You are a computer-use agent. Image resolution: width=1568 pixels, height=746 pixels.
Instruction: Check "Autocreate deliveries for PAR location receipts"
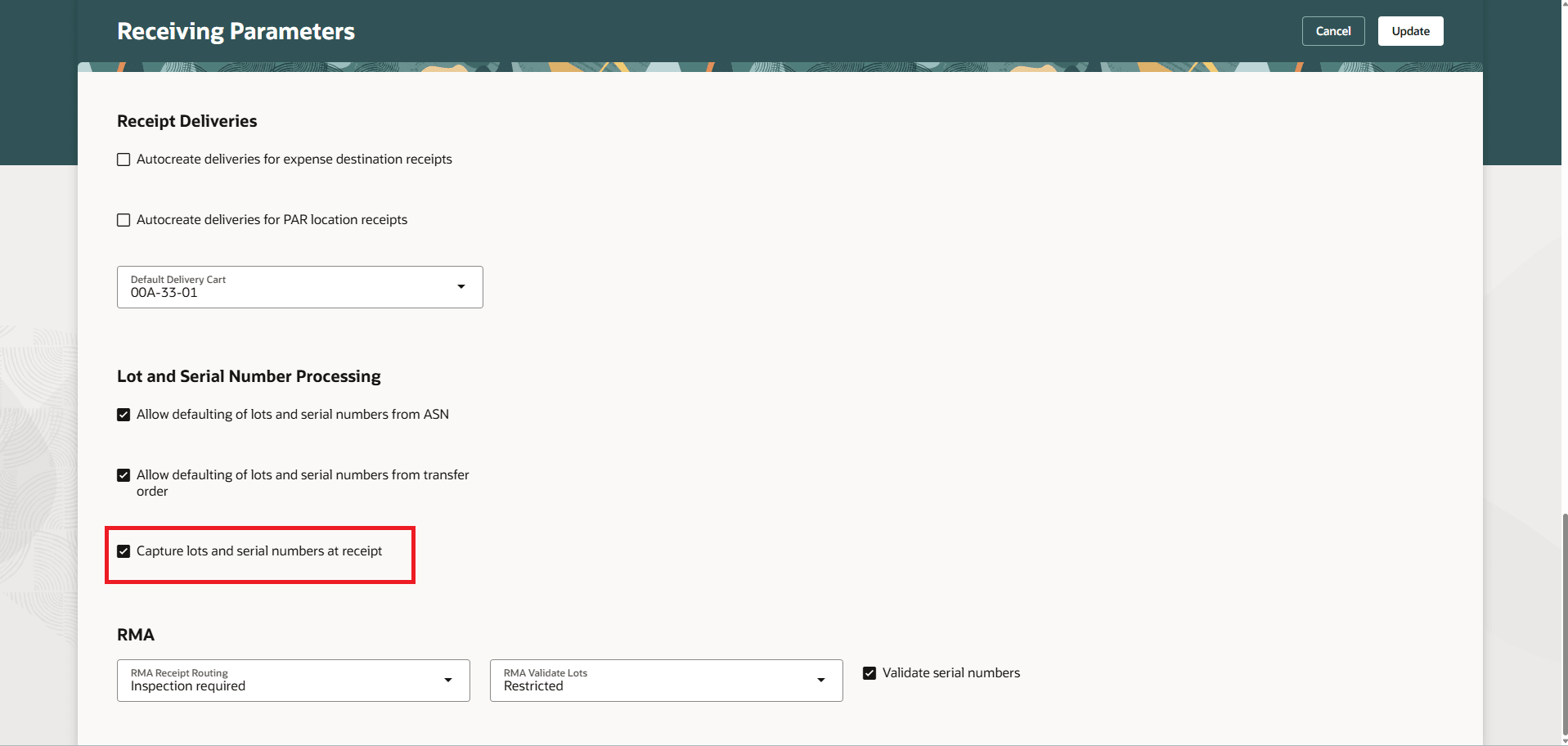[x=124, y=219]
